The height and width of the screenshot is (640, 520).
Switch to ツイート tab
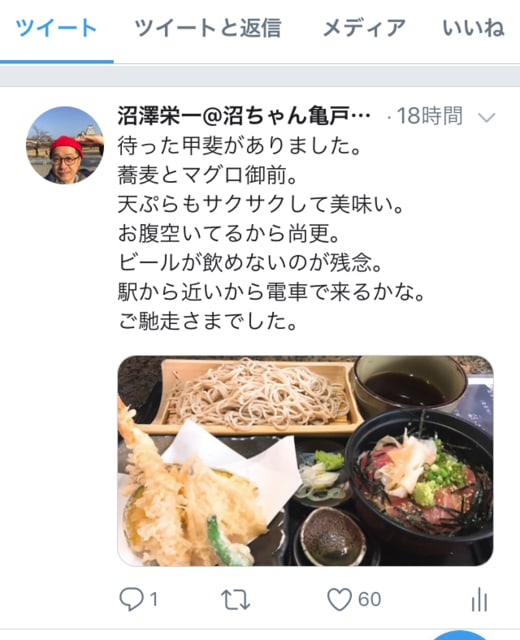pos(56,28)
